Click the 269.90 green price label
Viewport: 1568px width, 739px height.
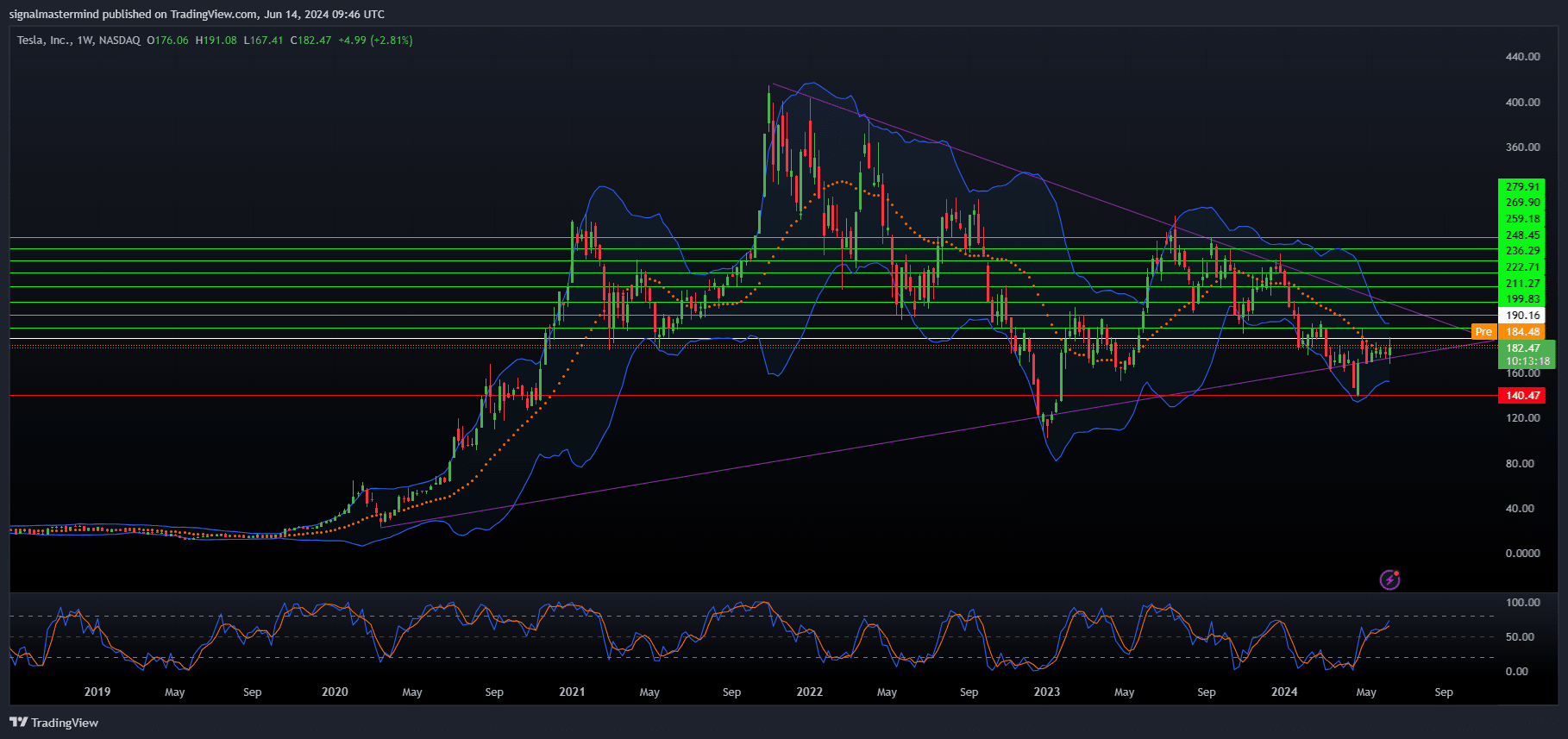(x=1522, y=203)
